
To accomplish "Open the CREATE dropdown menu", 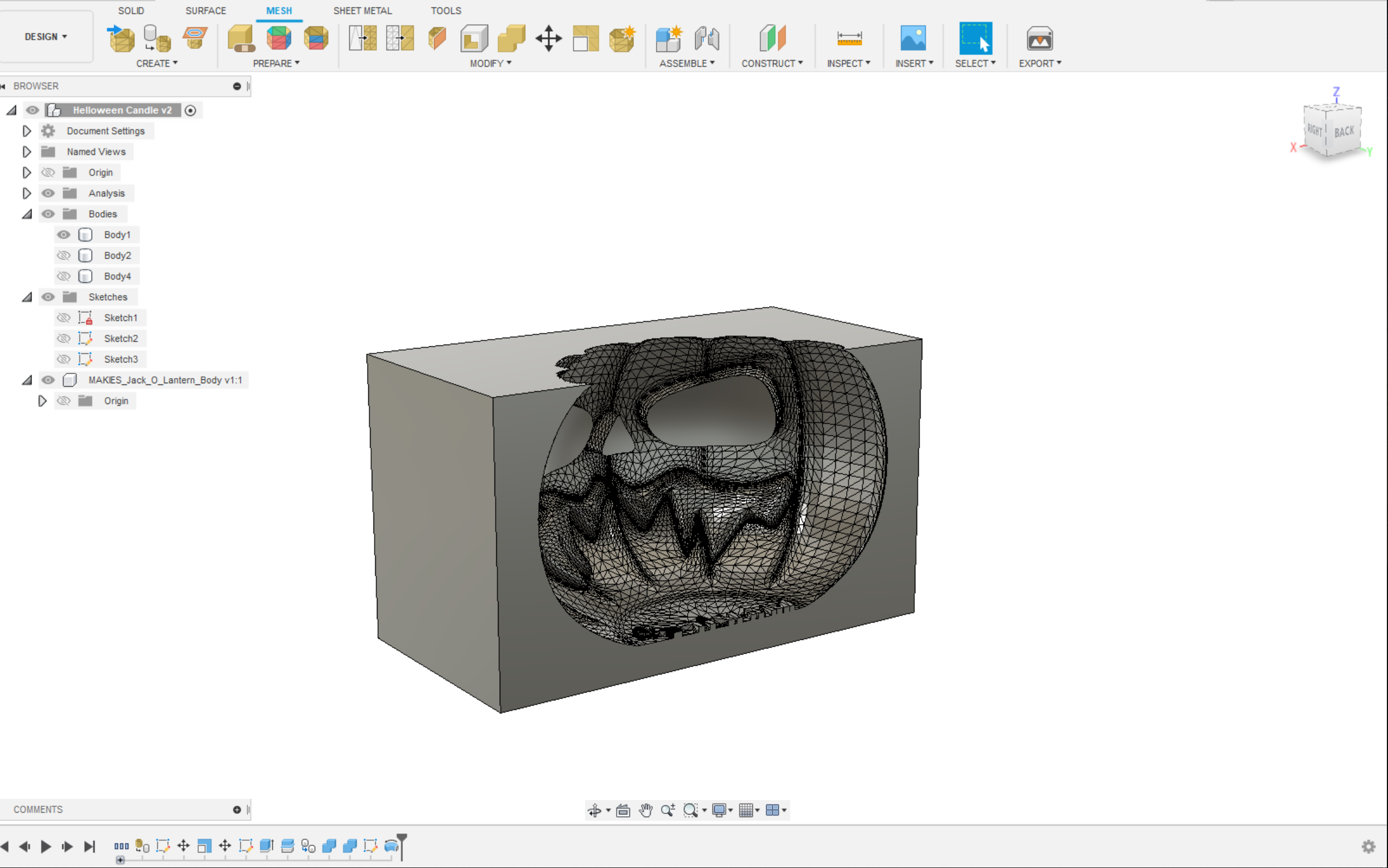I will 156,63.
